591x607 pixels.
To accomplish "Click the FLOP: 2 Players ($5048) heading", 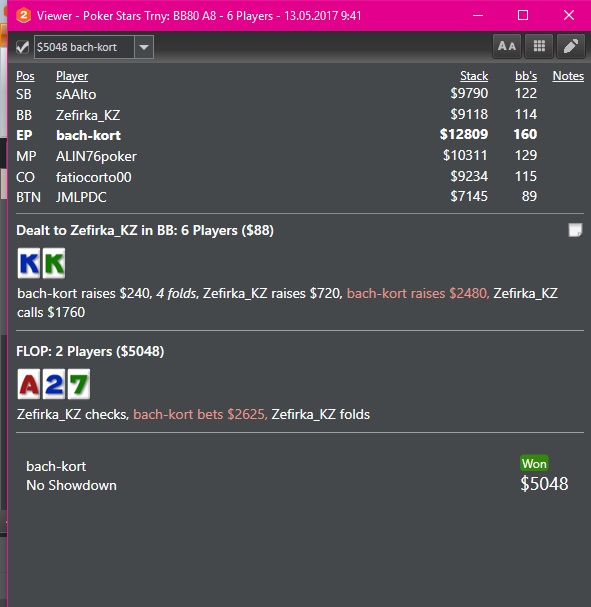I will 90,352.
